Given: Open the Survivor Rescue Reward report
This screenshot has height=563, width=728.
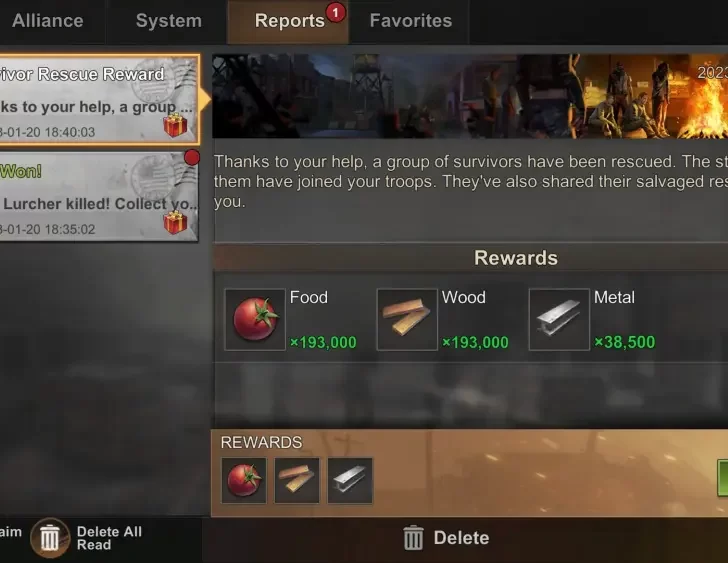Looking at the screenshot, I should pyautogui.click(x=98, y=100).
